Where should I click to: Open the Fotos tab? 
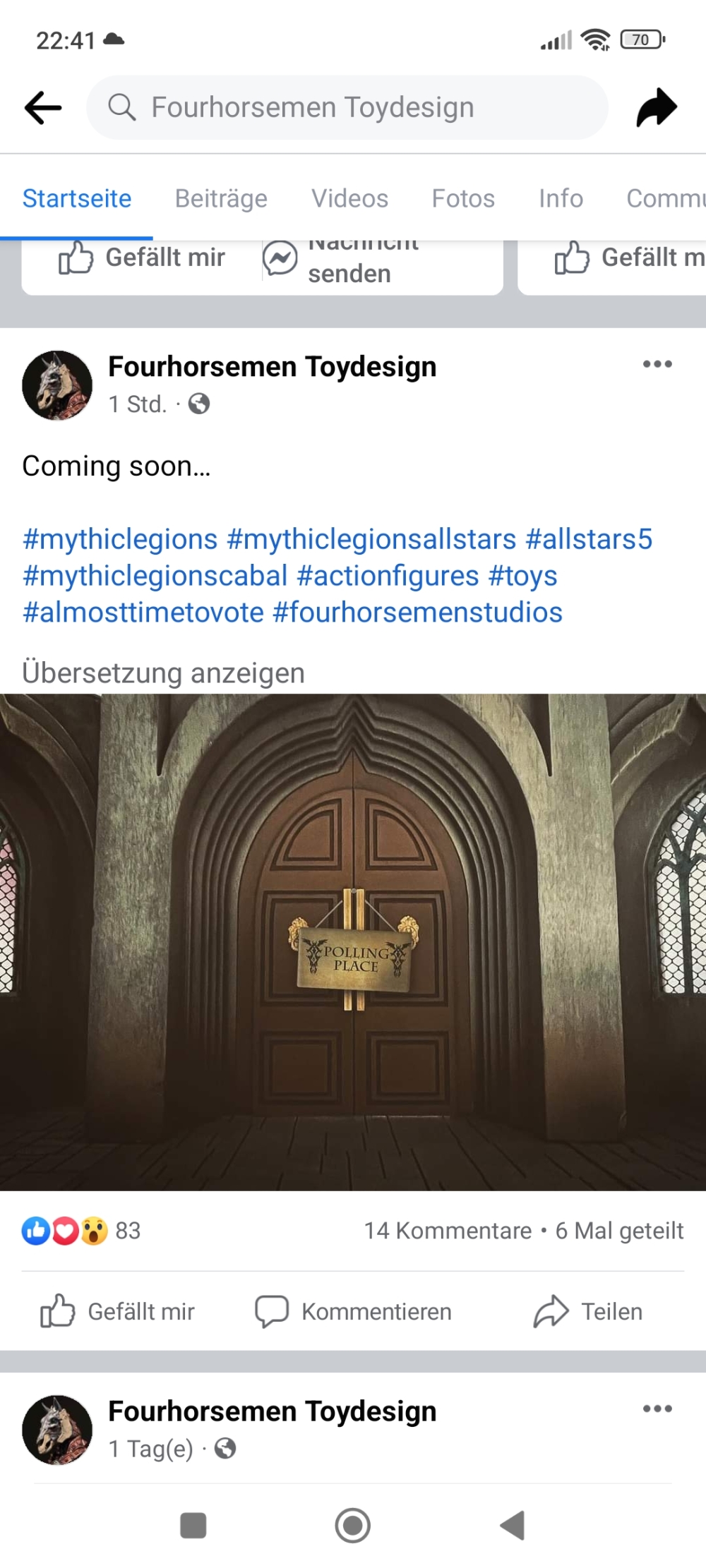click(x=463, y=198)
